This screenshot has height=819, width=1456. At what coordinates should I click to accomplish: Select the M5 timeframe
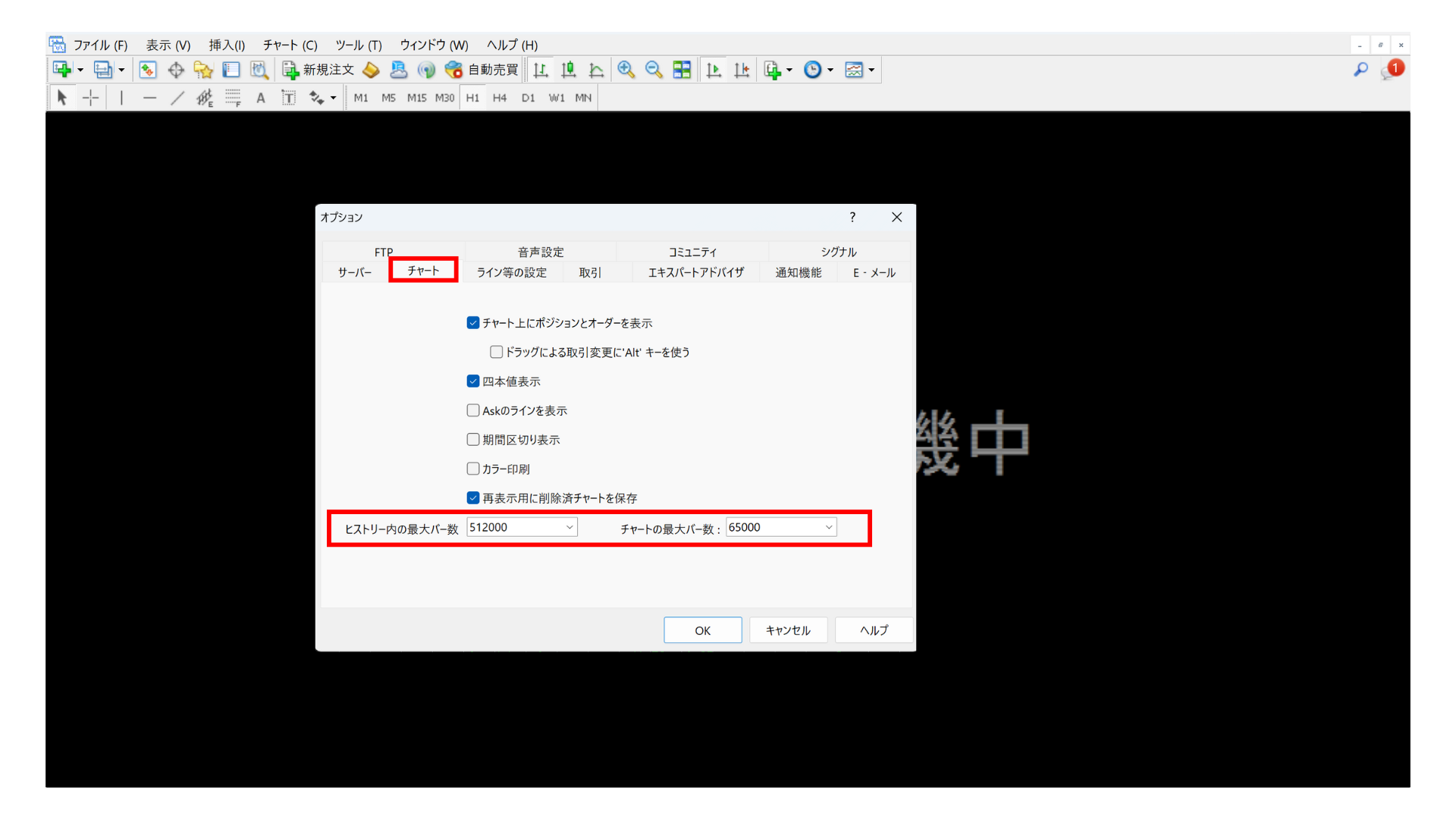click(388, 97)
